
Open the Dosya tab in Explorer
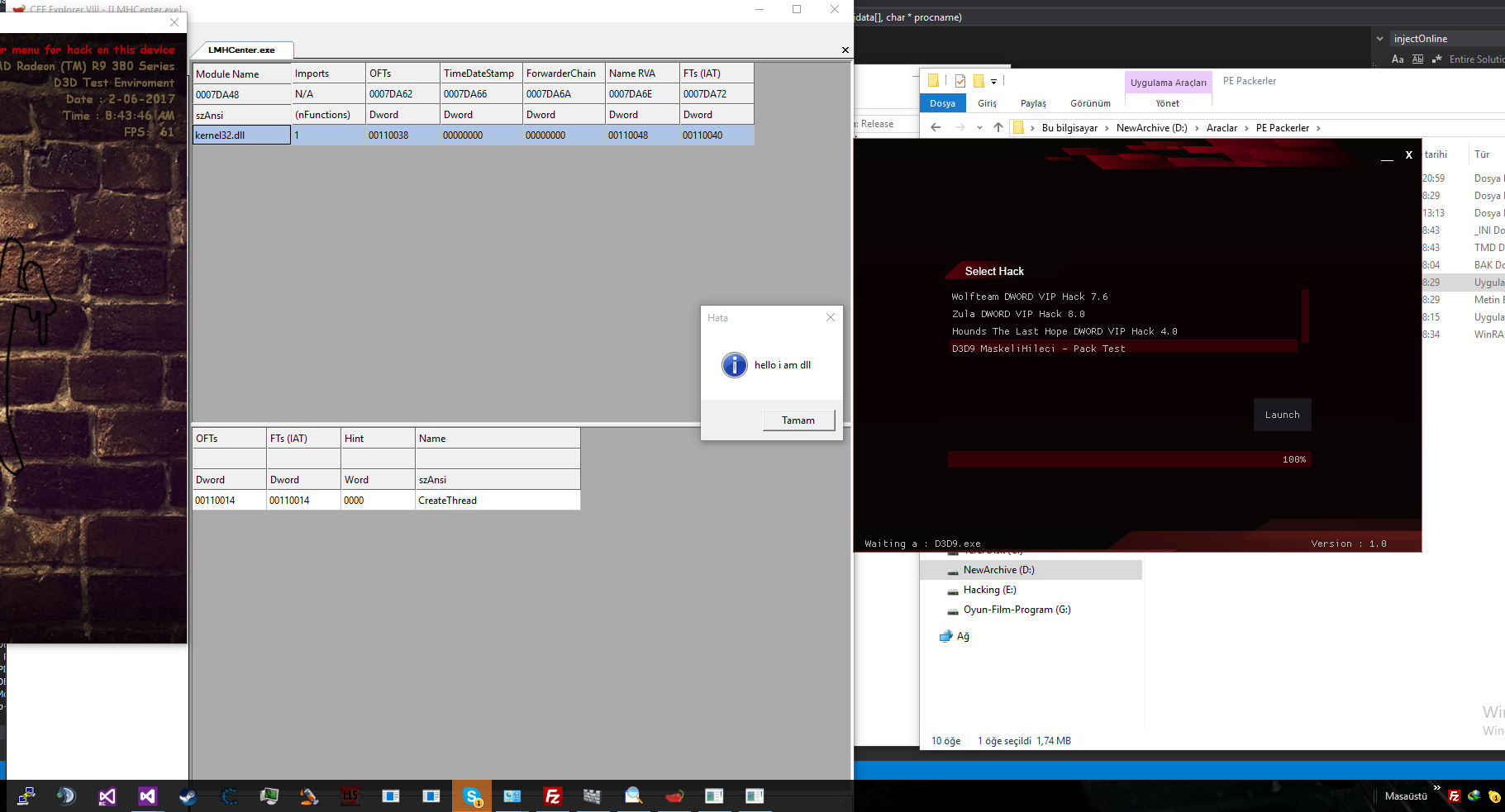click(x=942, y=103)
